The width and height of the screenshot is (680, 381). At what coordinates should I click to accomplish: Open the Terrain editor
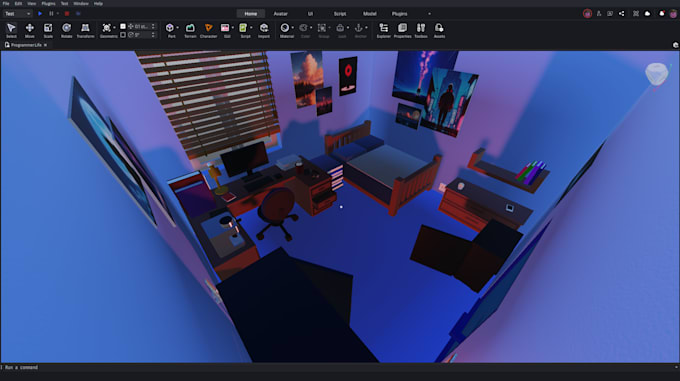tap(190, 30)
